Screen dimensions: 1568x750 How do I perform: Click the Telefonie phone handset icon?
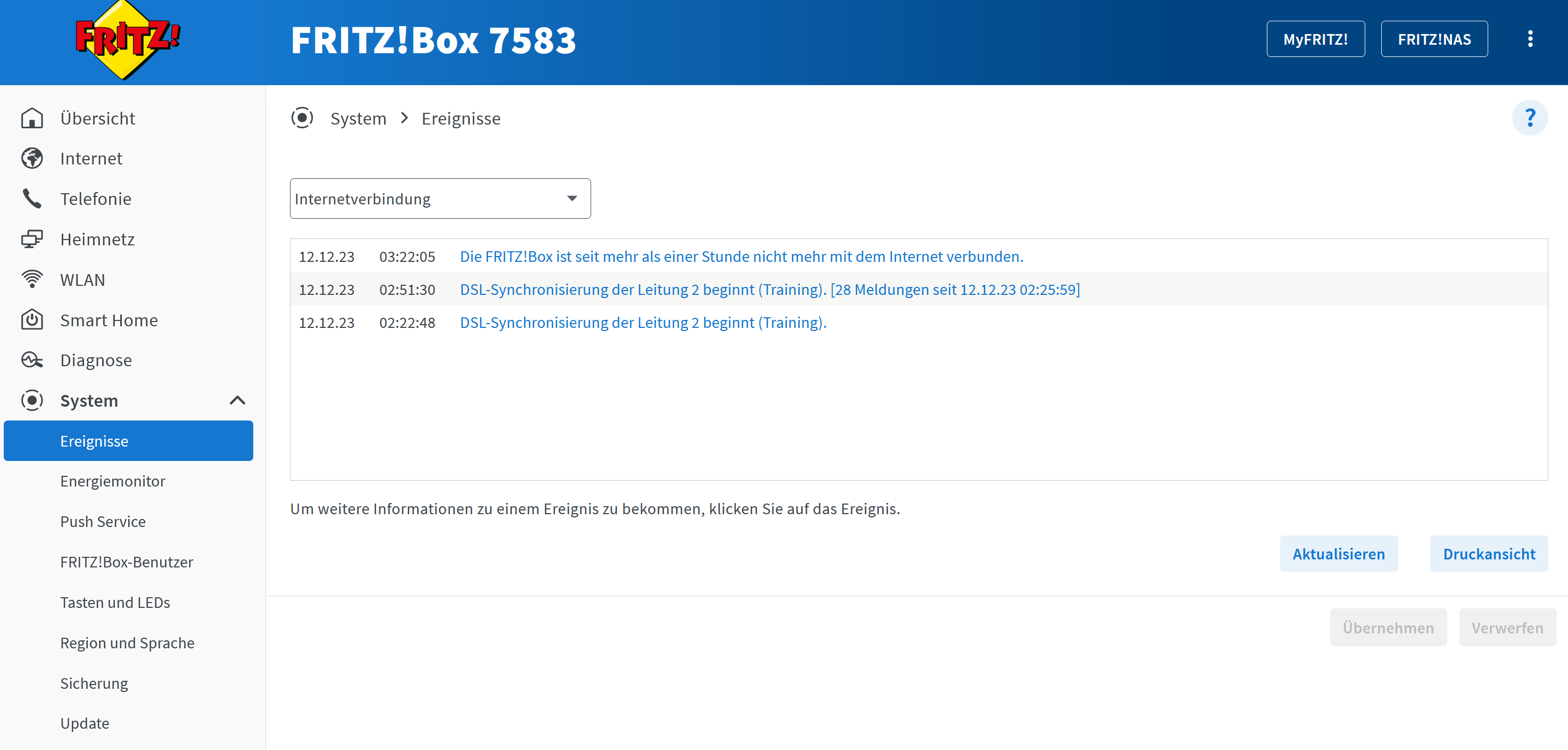click(31, 199)
